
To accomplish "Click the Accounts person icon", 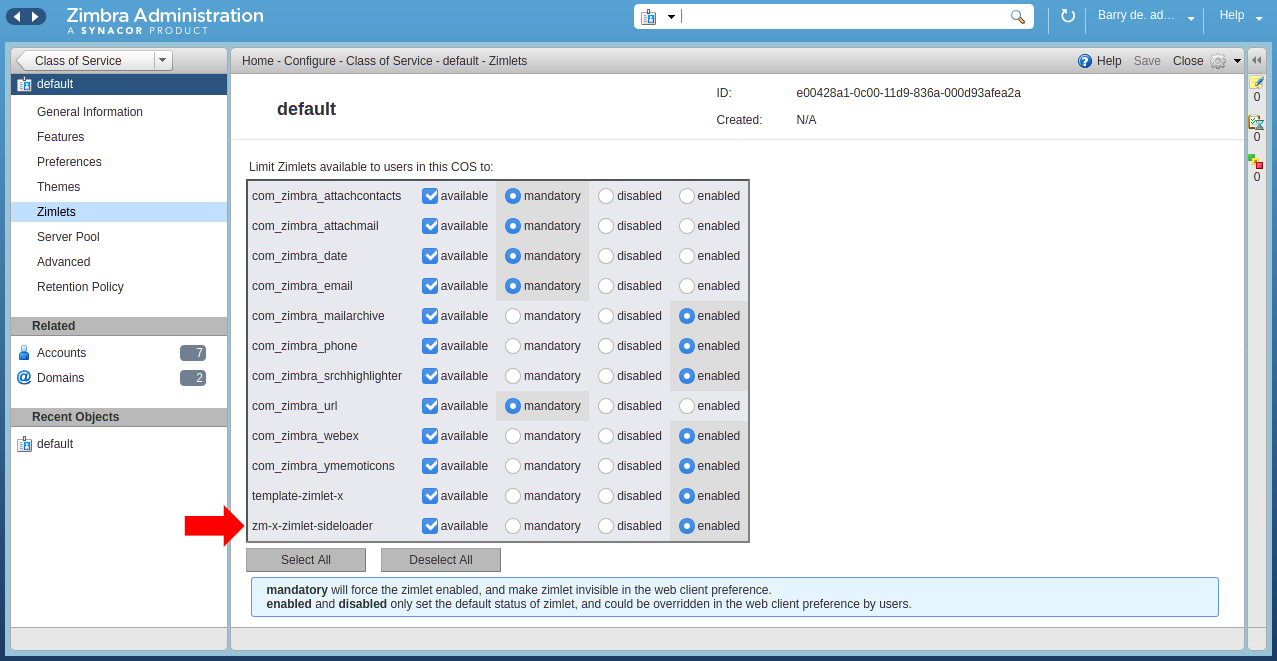I will tap(25, 353).
